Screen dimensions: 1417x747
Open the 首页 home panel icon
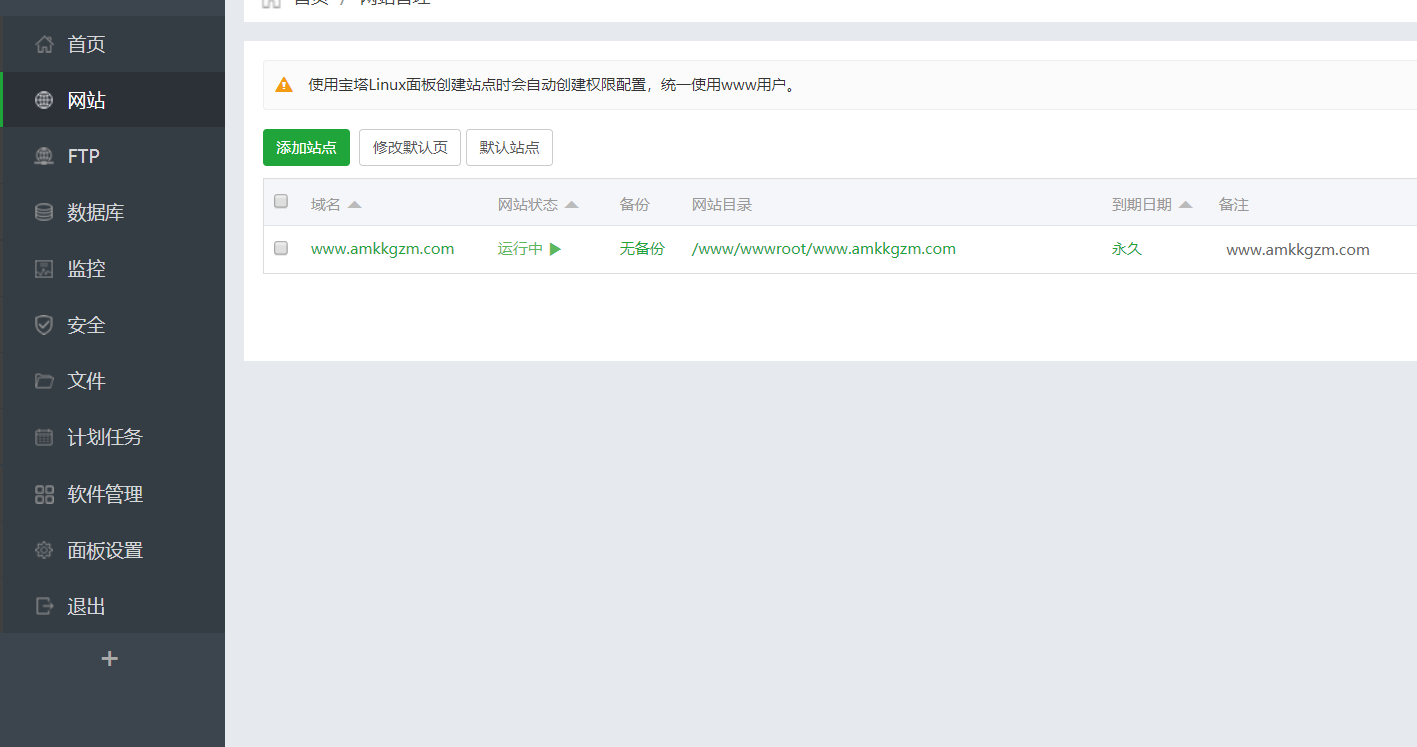[x=43, y=43]
